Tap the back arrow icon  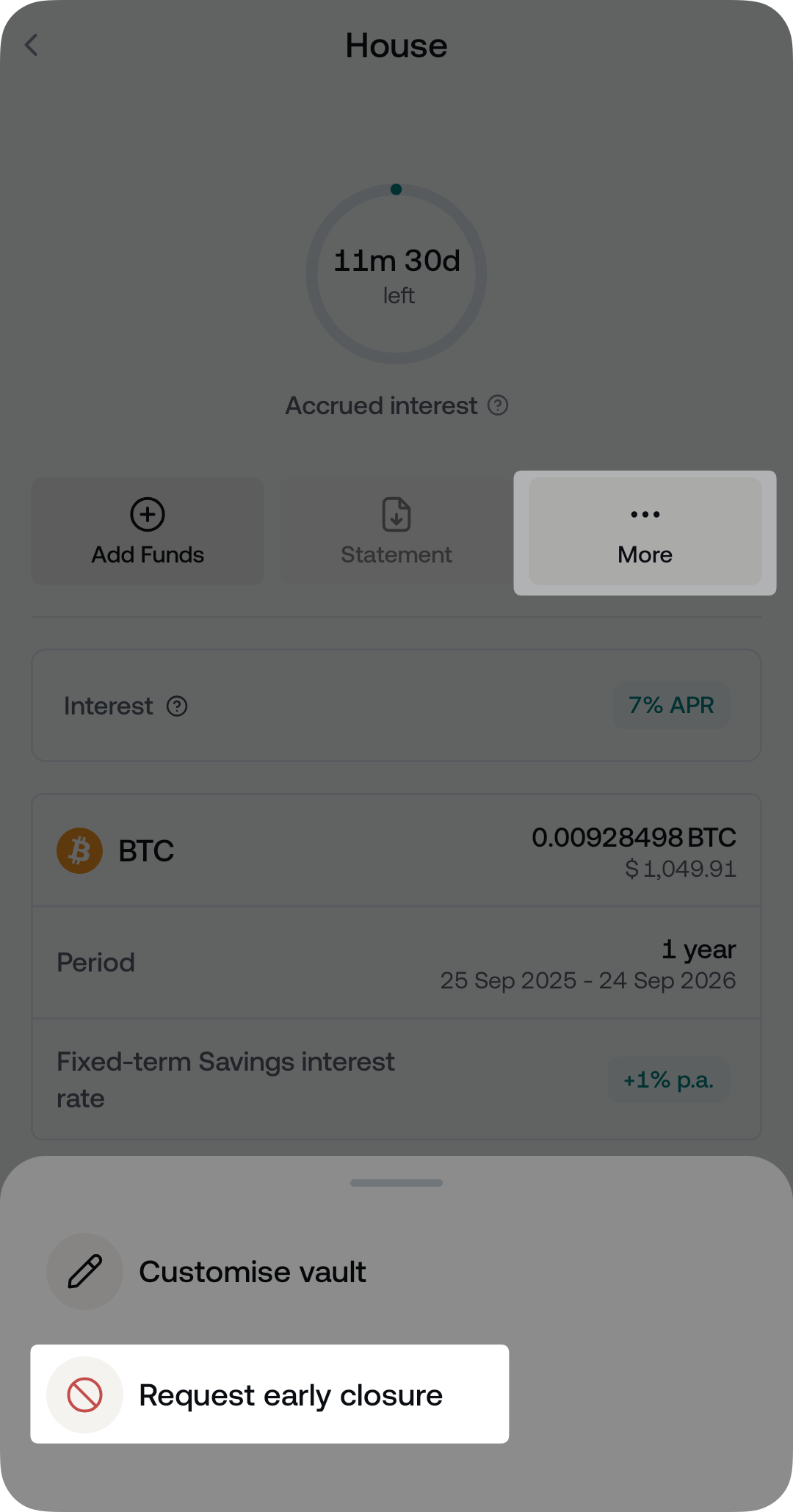pos(32,46)
